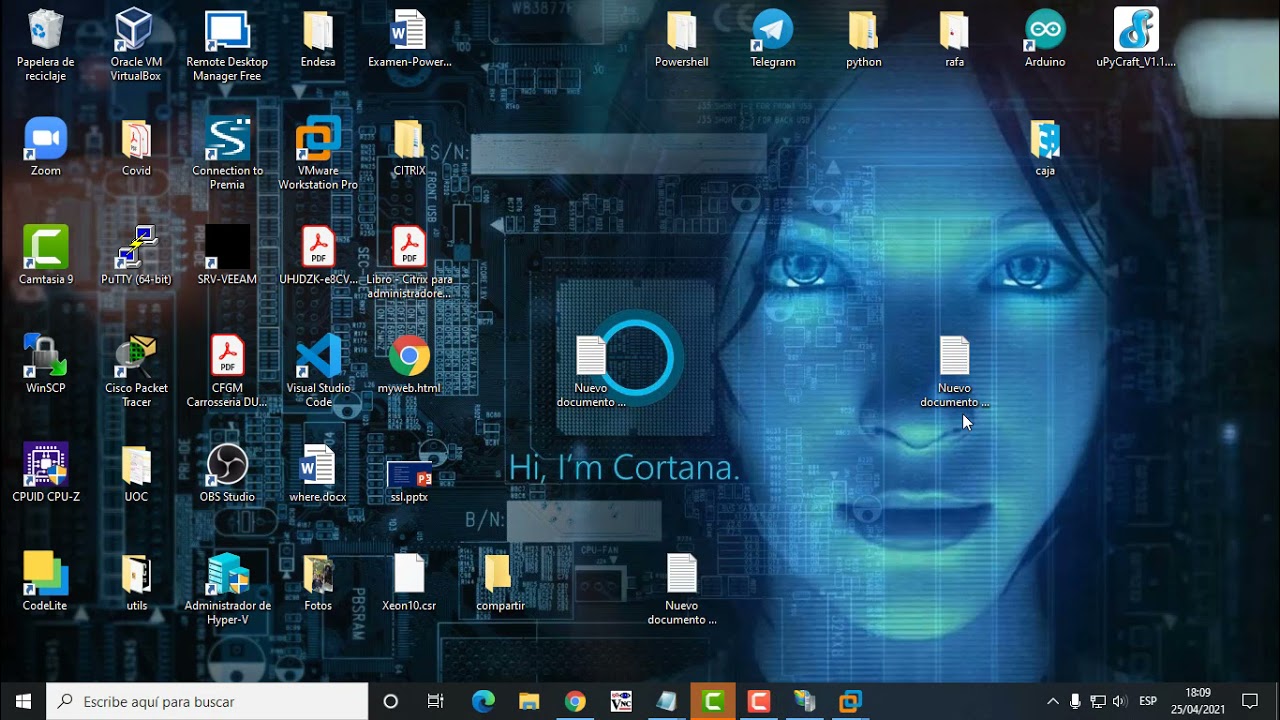This screenshot has width=1280, height=720.
Task: Open the VNC viewer taskbar icon
Action: pos(621,701)
